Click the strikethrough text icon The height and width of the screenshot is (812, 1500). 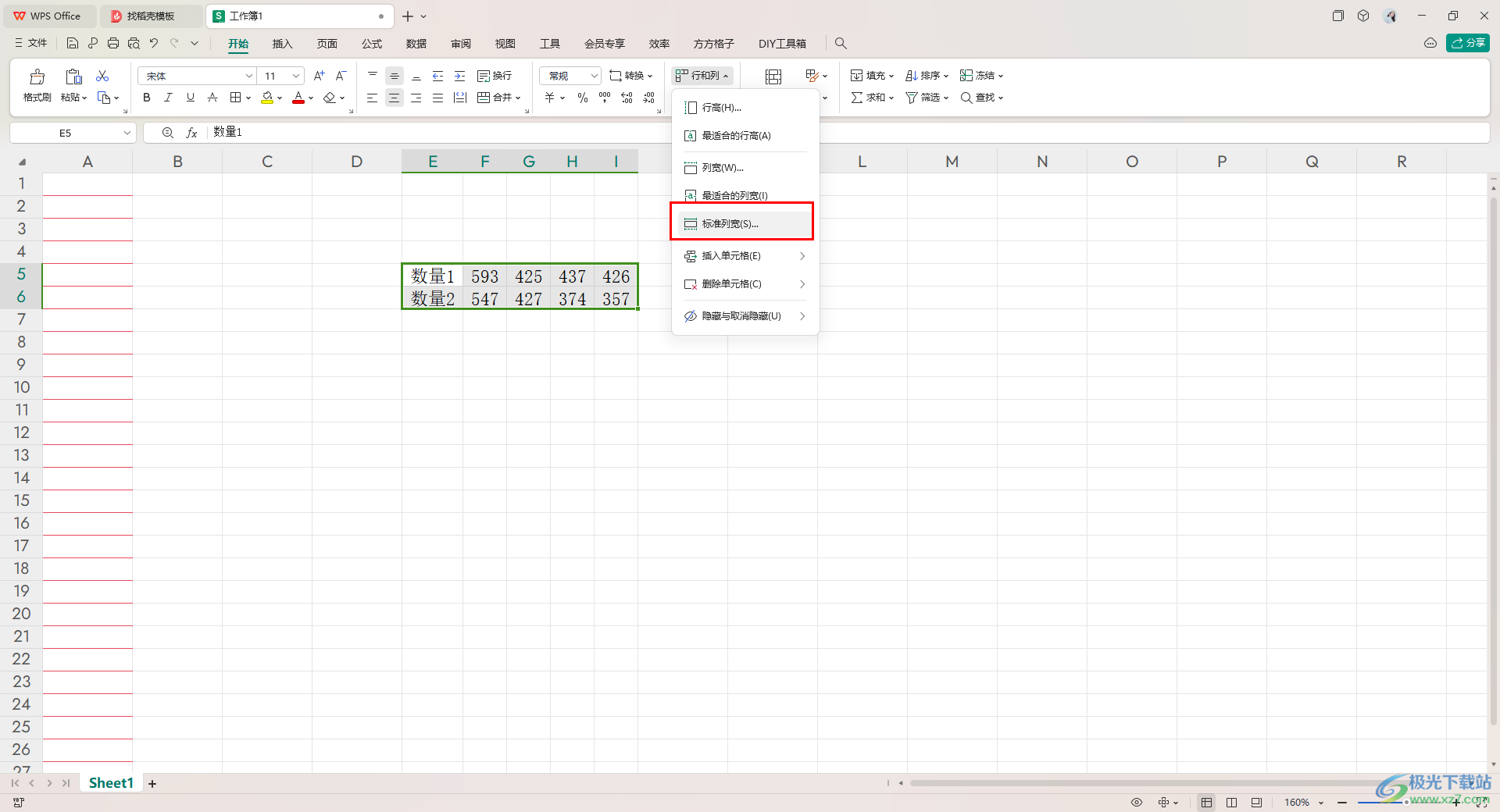[212, 98]
